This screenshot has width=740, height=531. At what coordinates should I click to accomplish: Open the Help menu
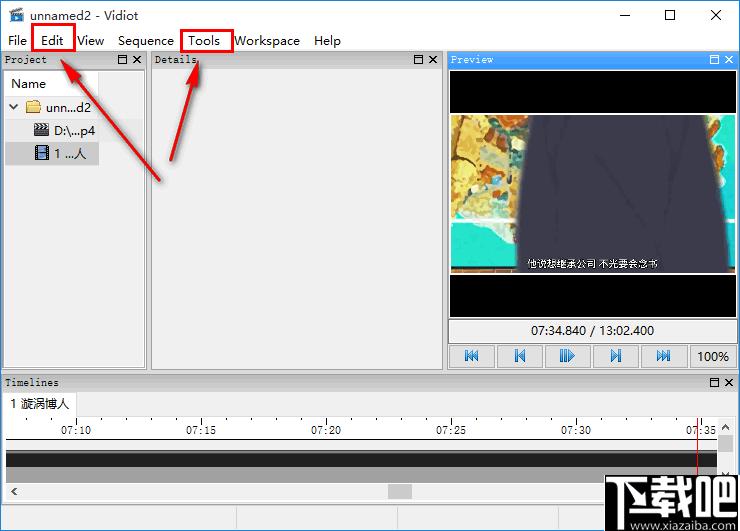tap(327, 41)
